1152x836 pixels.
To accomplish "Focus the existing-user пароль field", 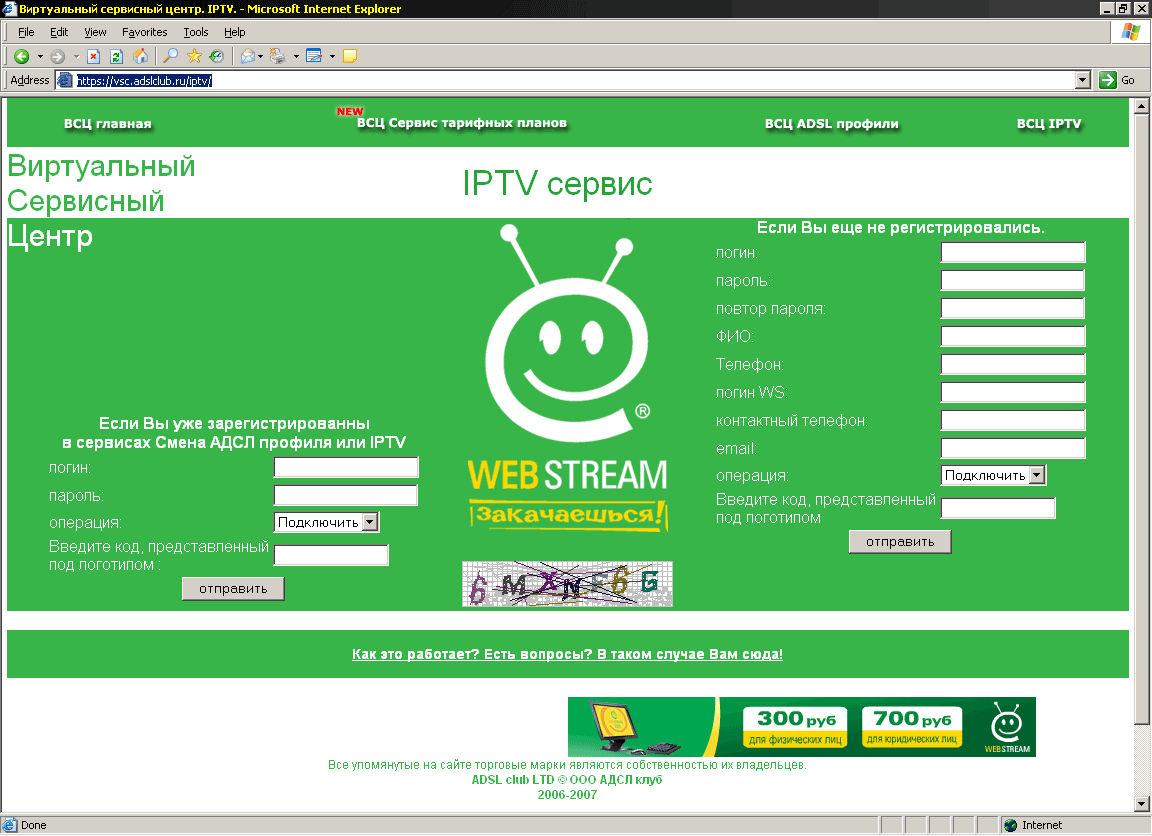I will point(346,495).
